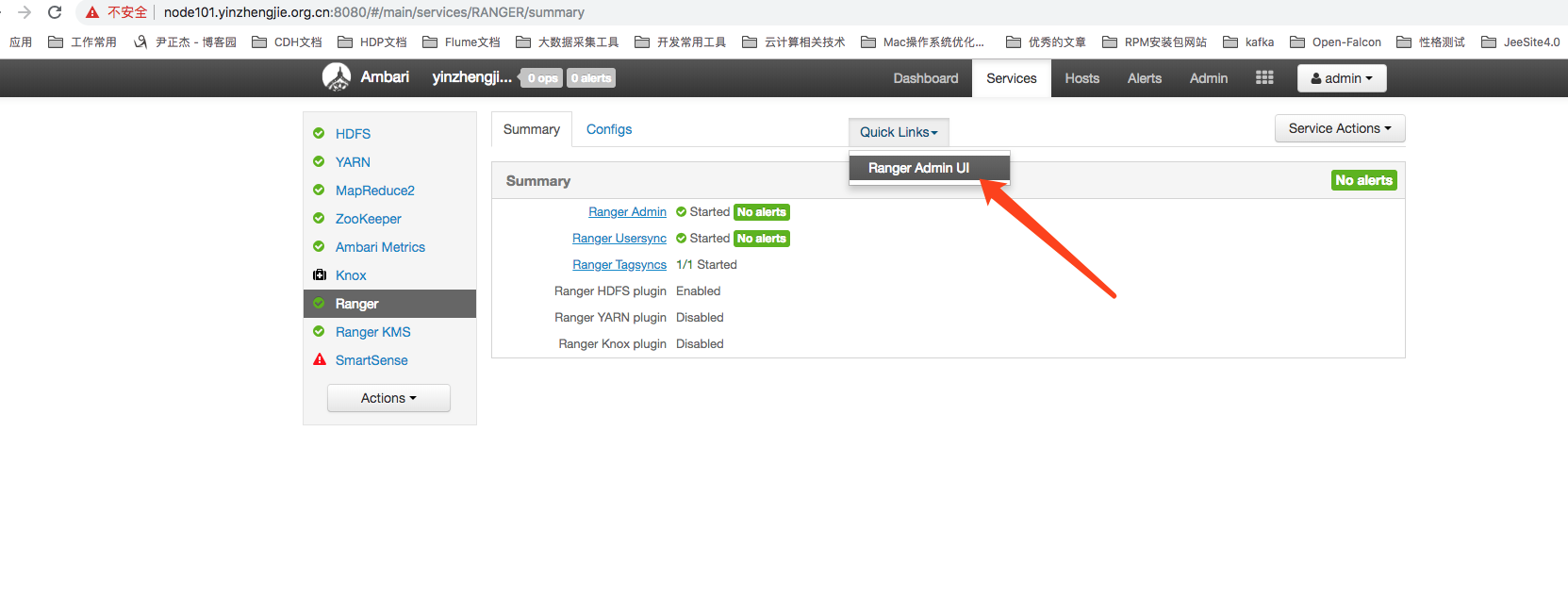Click the 0 ops badge
Image resolution: width=1568 pixels, height=598 pixels.
[542, 78]
